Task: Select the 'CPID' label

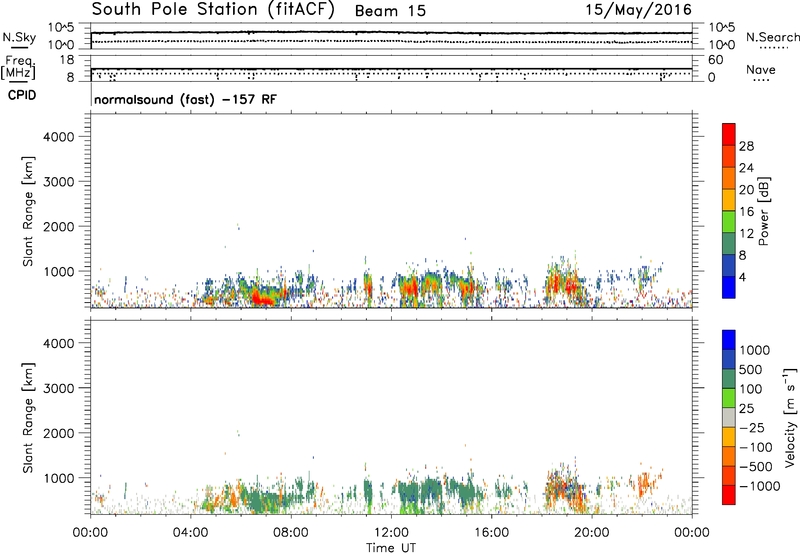Action: click(22, 95)
